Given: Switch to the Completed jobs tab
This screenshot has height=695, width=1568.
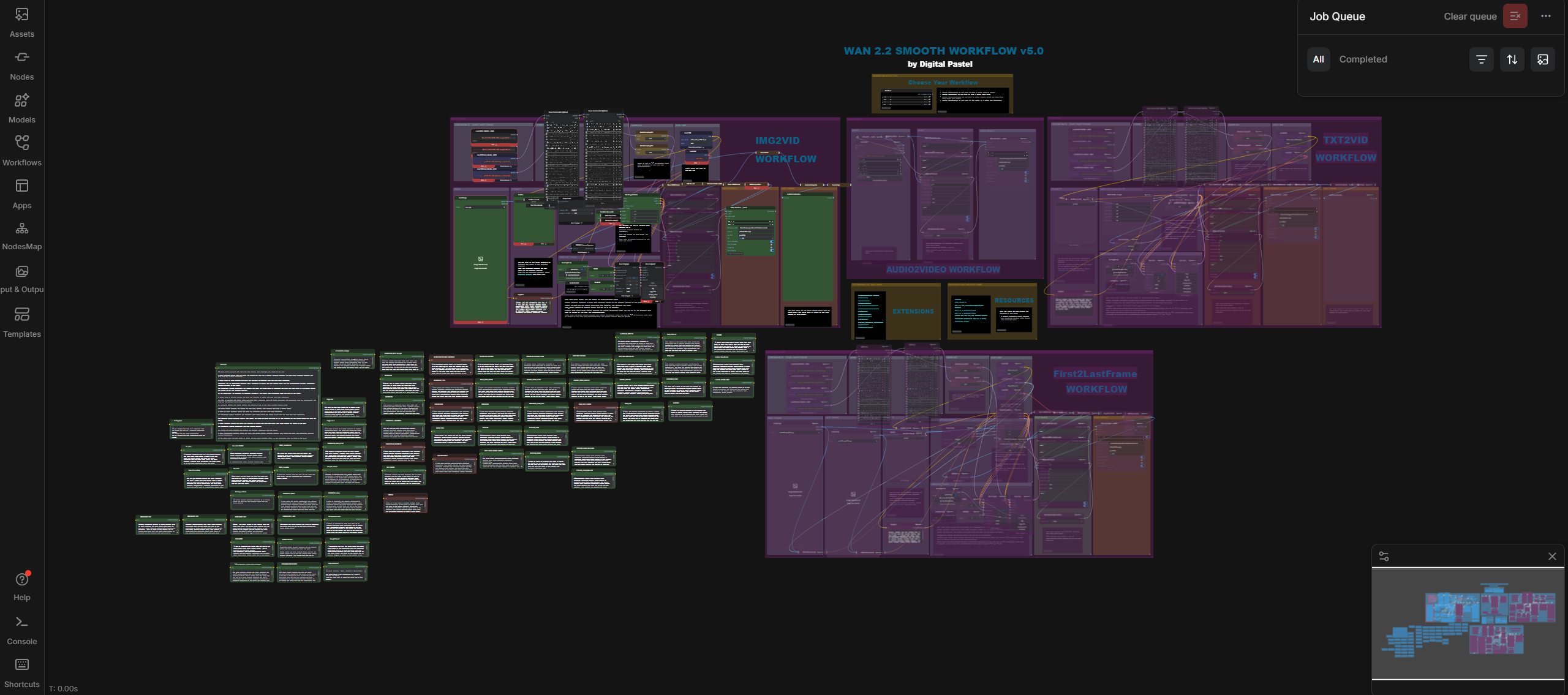Looking at the screenshot, I should pyautogui.click(x=1363, y=59).
